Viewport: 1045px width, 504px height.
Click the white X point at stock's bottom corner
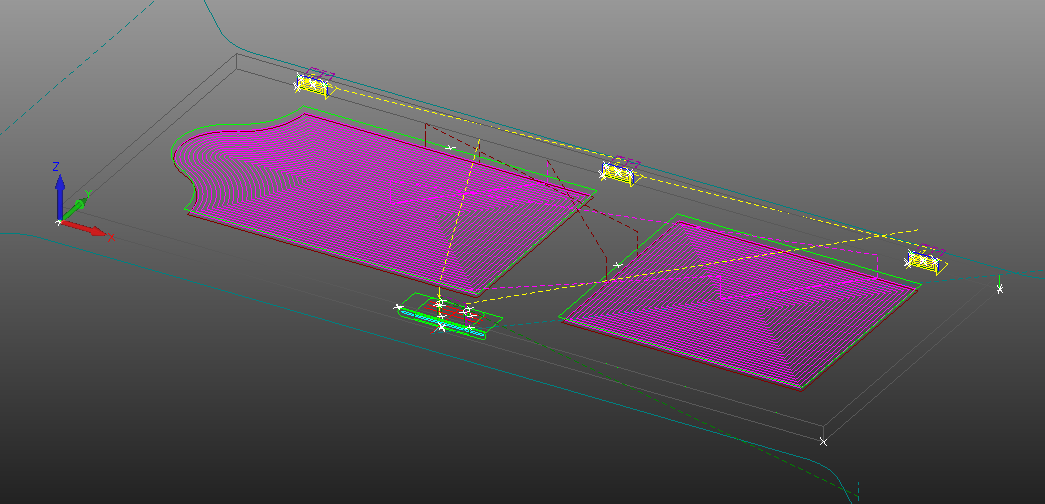(824, 441)
